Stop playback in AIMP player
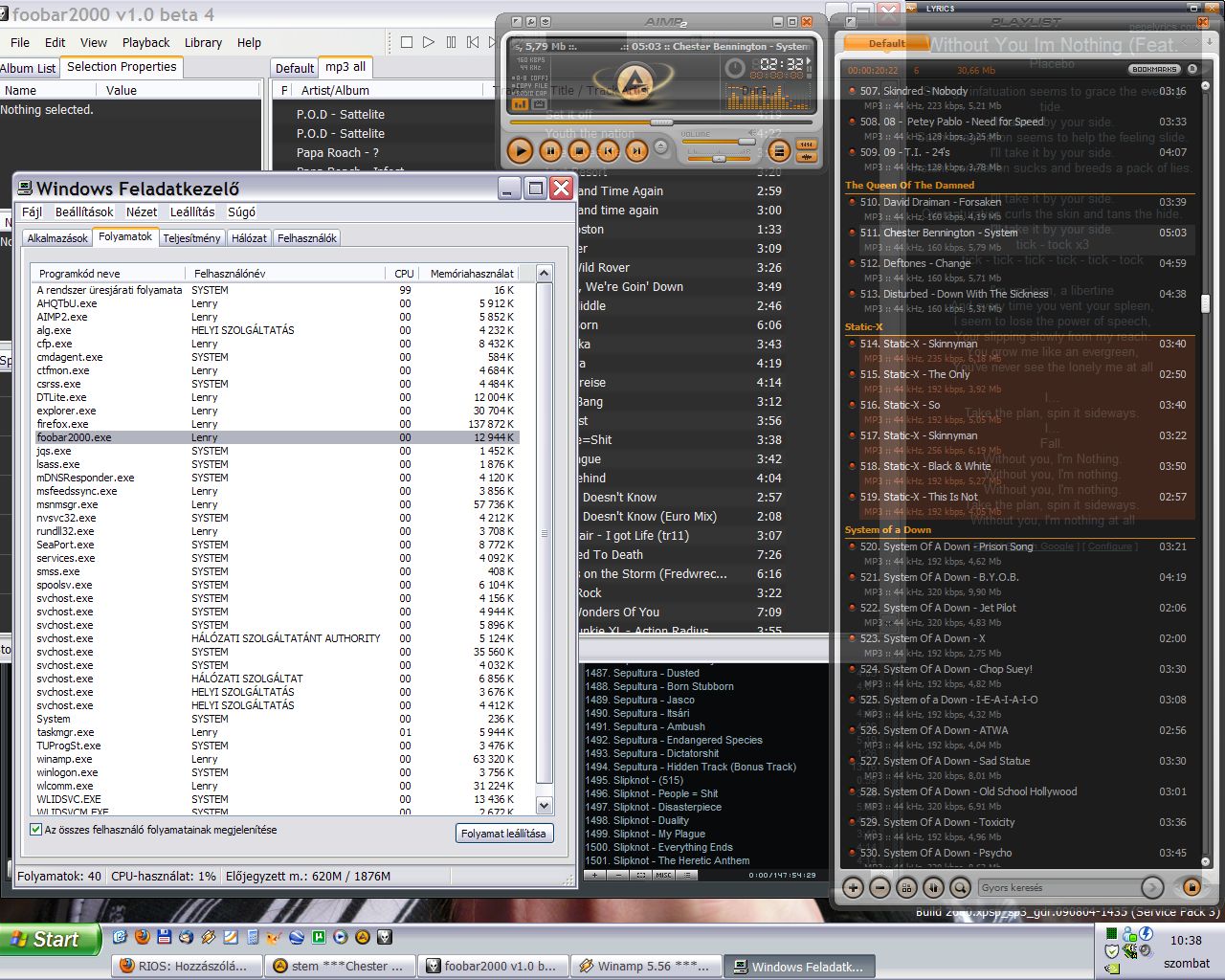This screenshot has width=1225, height=980. [579, 151]
